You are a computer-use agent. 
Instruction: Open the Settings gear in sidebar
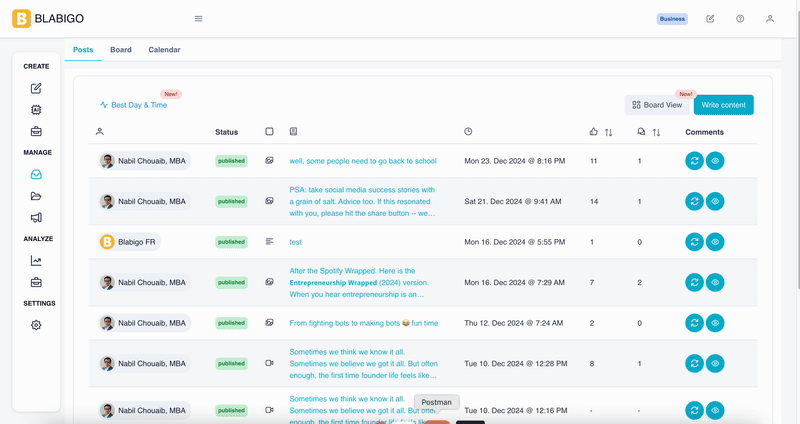tap(36, 325)
